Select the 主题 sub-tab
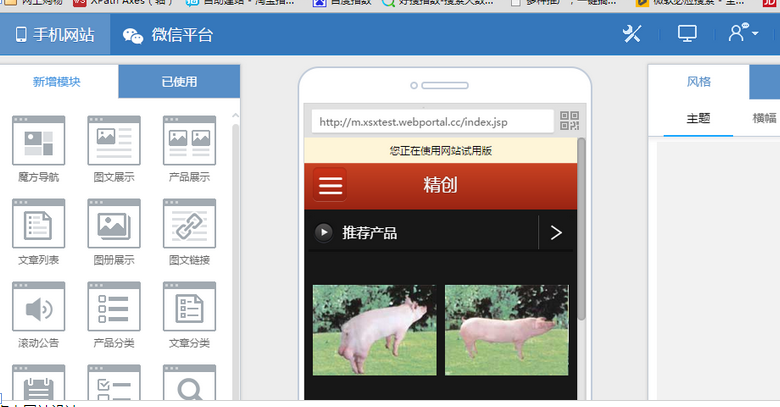This screenshot has width=780, height=407. click(x=698, y=118)
